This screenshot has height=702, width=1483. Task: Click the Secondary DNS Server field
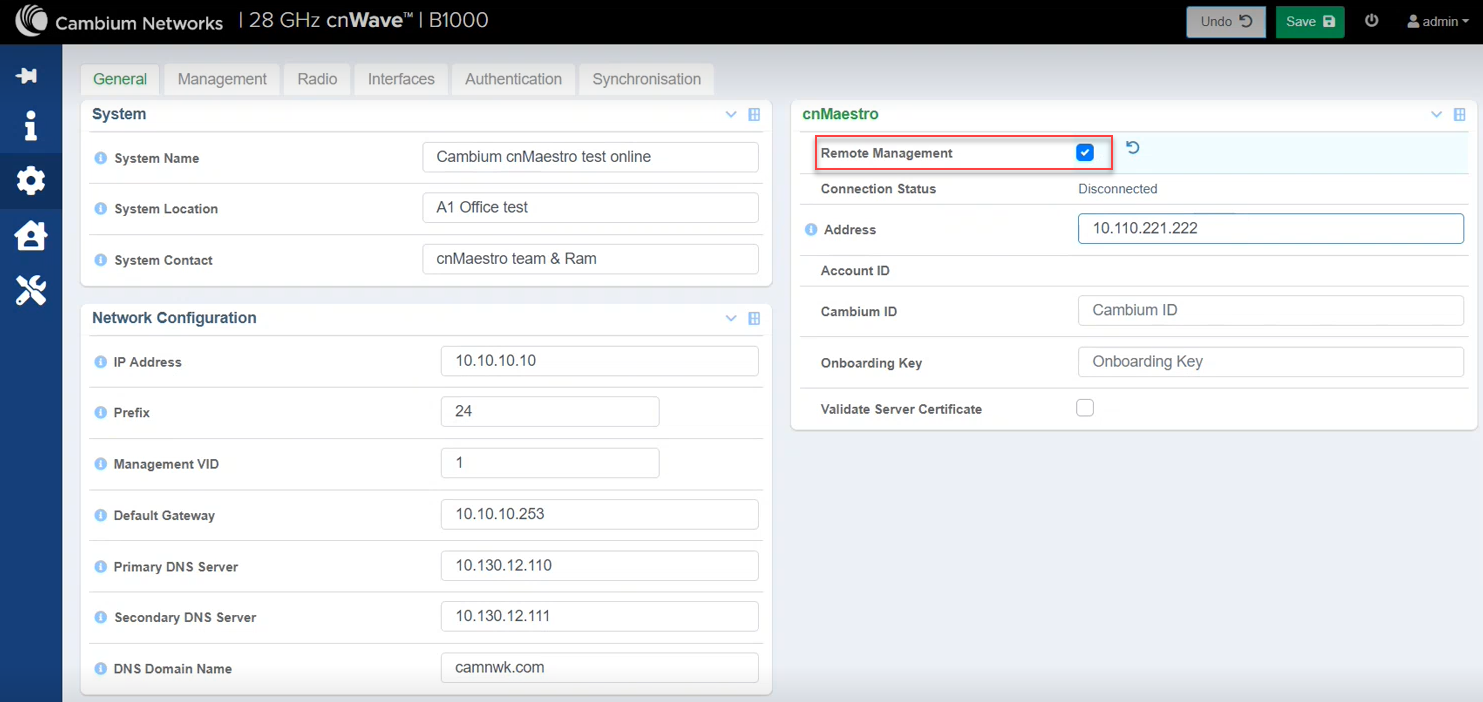pyautogui.click(x=599, y=616)
